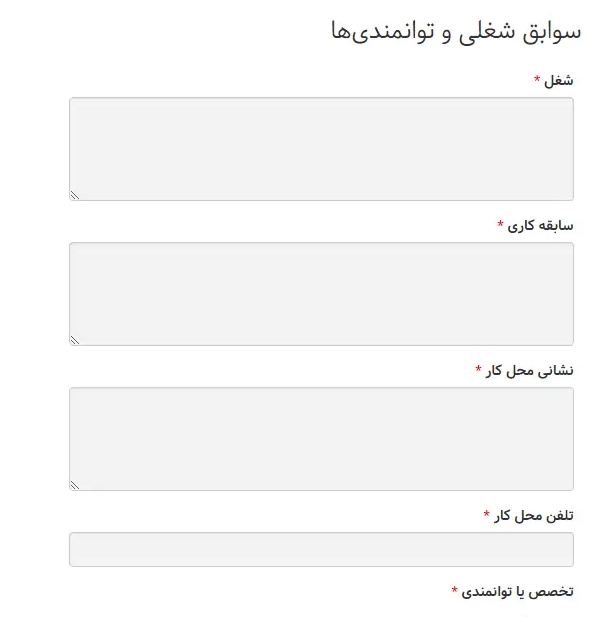Click the word توانمندی‌ها in the heading
Viewport: 603px width, 617px height.
pos(382,31)
